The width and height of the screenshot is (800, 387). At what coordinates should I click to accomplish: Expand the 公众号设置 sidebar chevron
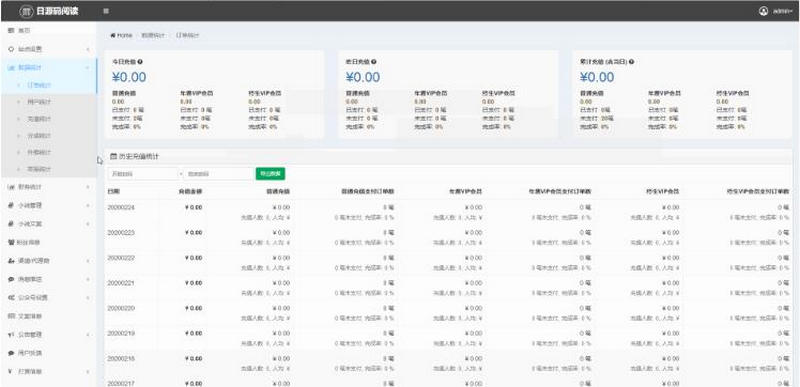coord(88,298)
